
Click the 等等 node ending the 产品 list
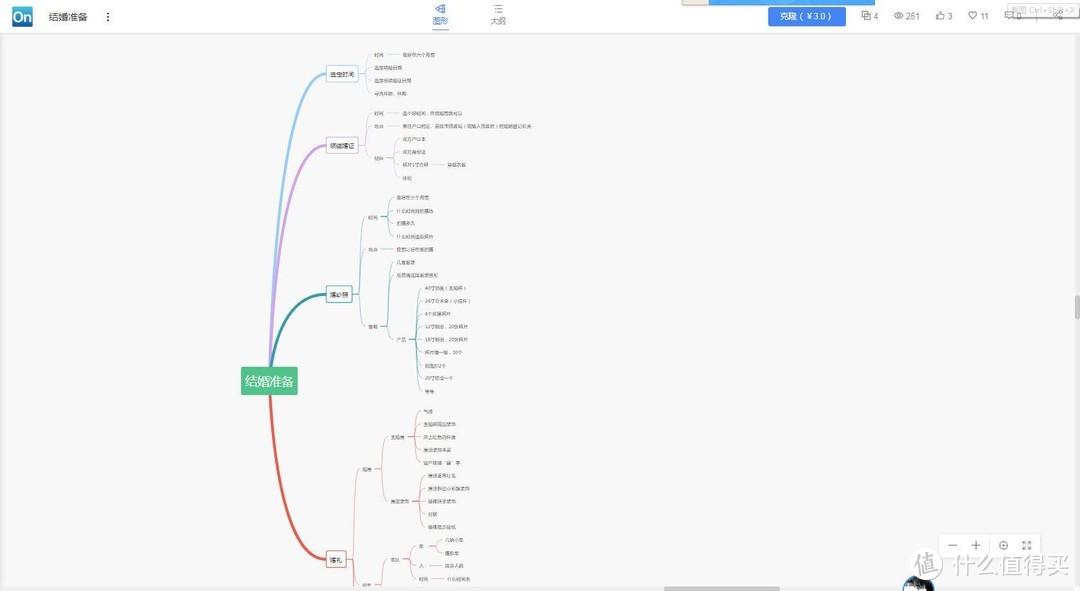tap(429, 391)
